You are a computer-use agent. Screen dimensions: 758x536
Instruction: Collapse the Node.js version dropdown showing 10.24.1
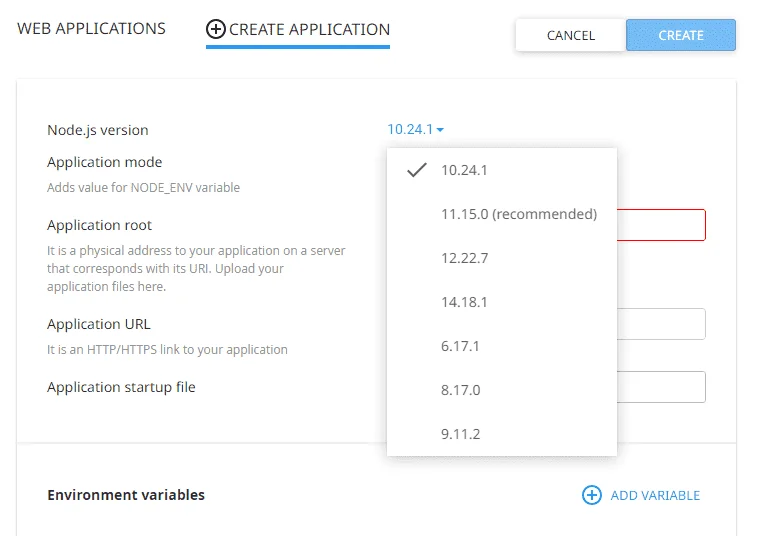[415, 130]
